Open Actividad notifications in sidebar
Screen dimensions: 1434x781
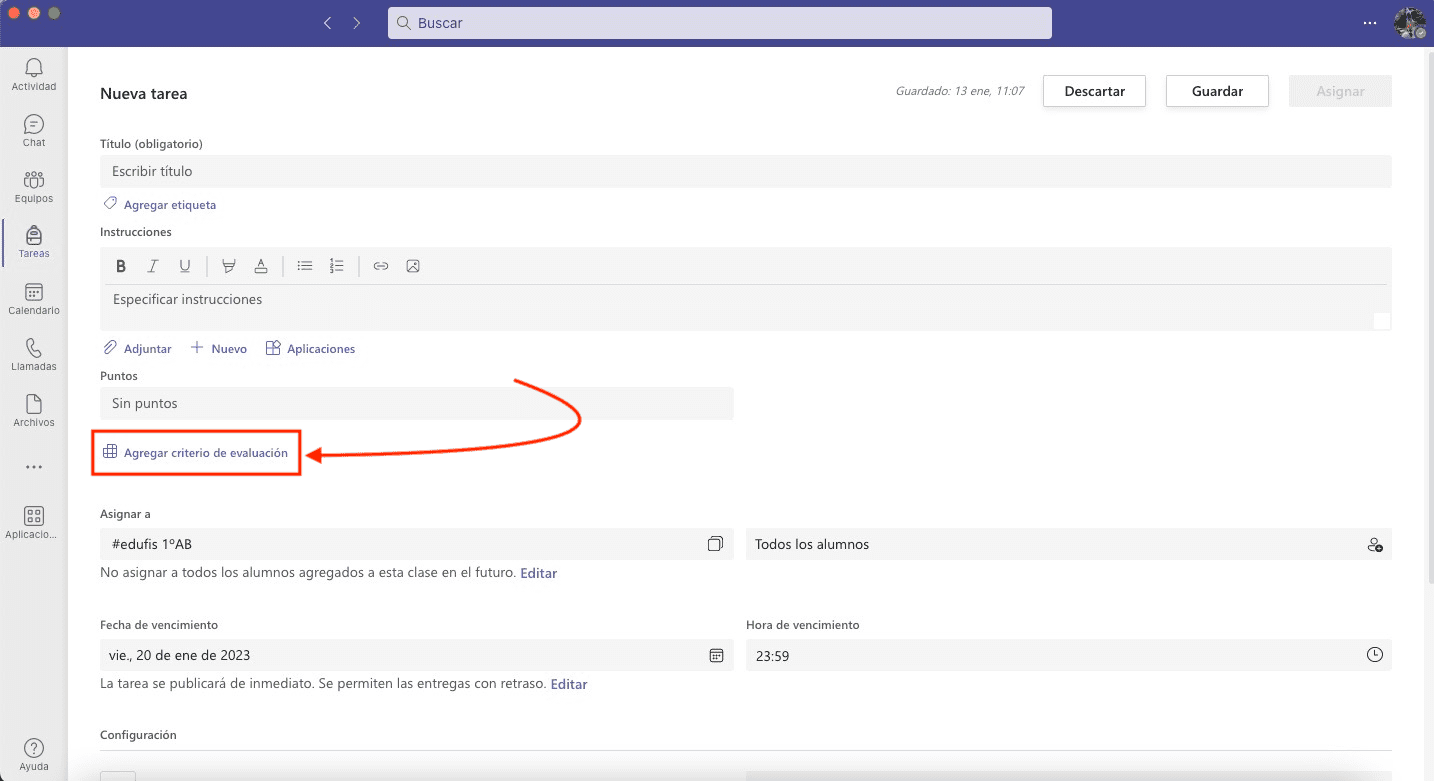(34, 74)
